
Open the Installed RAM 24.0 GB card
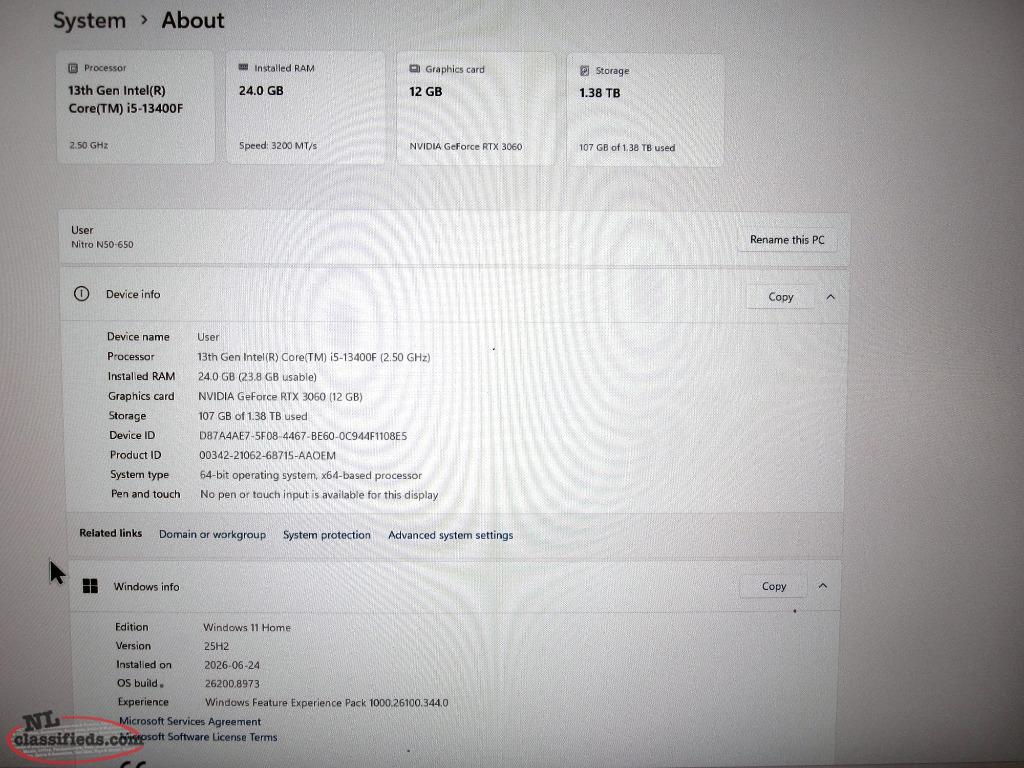tap(306, 108)
